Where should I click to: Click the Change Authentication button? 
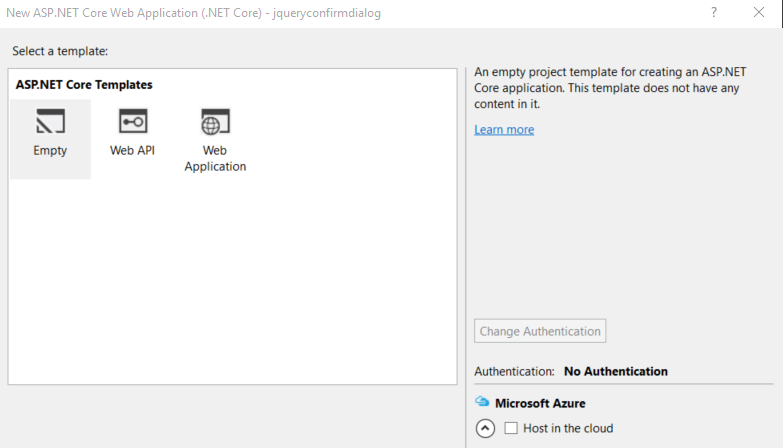point(540,331)
